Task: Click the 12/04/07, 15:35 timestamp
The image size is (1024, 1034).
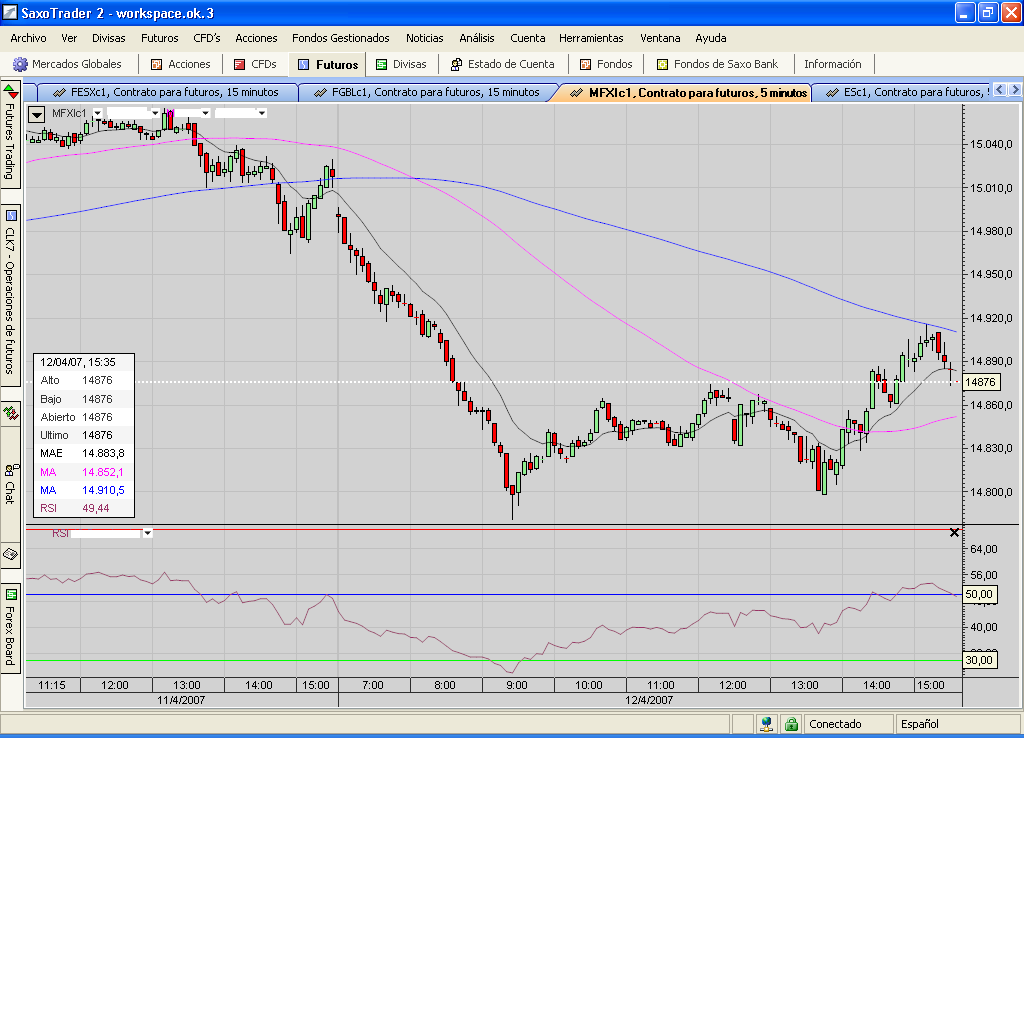Action: click(77, 362)
